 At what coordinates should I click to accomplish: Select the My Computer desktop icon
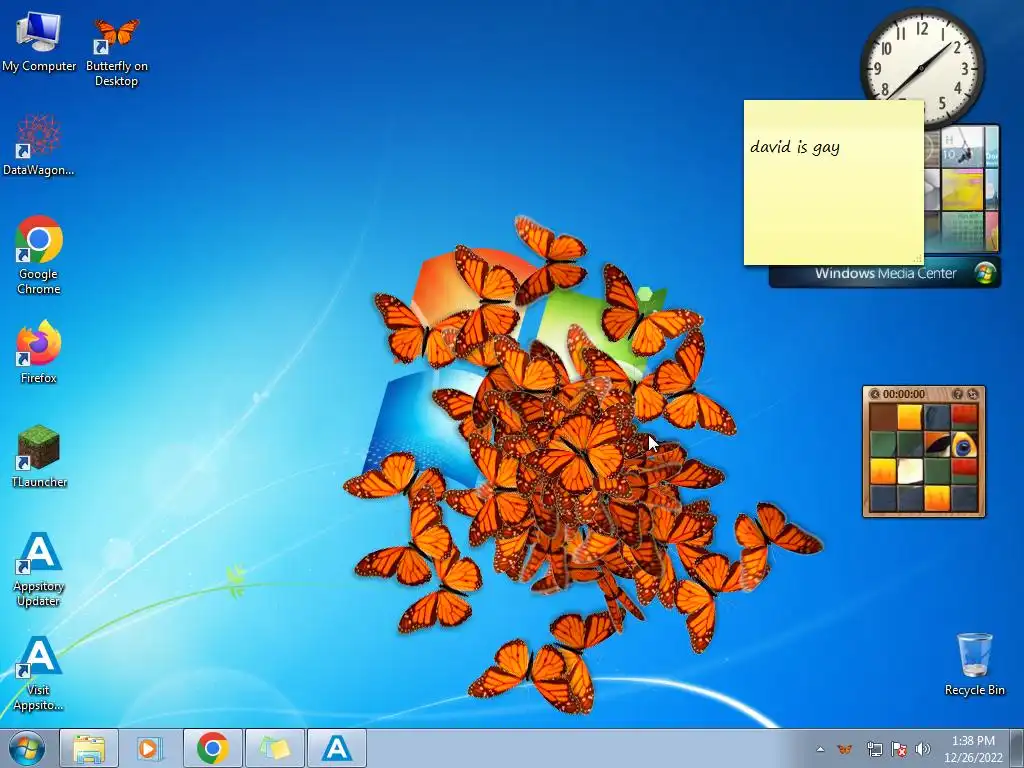click(x=39, y=42)
